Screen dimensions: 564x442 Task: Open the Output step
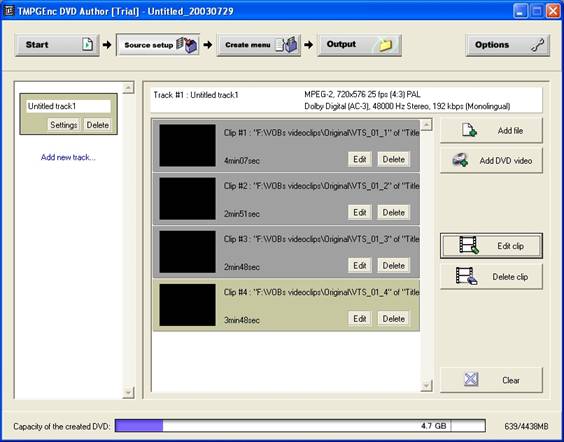(359, 45)
